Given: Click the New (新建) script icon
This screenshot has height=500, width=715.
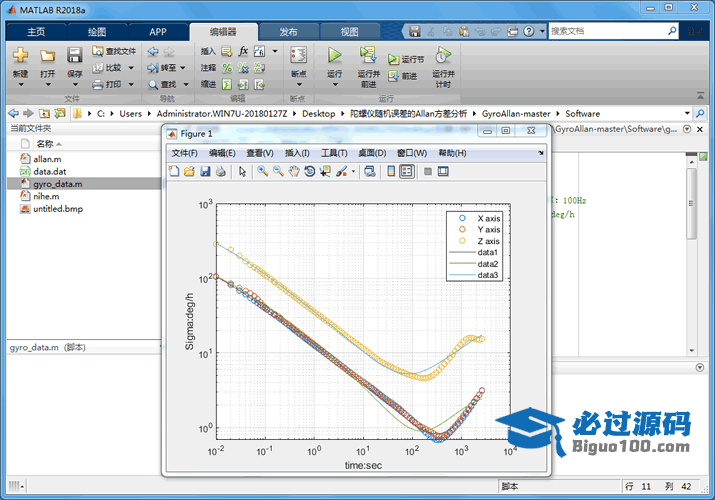Looking at the screenshot, I should tap(20, 55).
